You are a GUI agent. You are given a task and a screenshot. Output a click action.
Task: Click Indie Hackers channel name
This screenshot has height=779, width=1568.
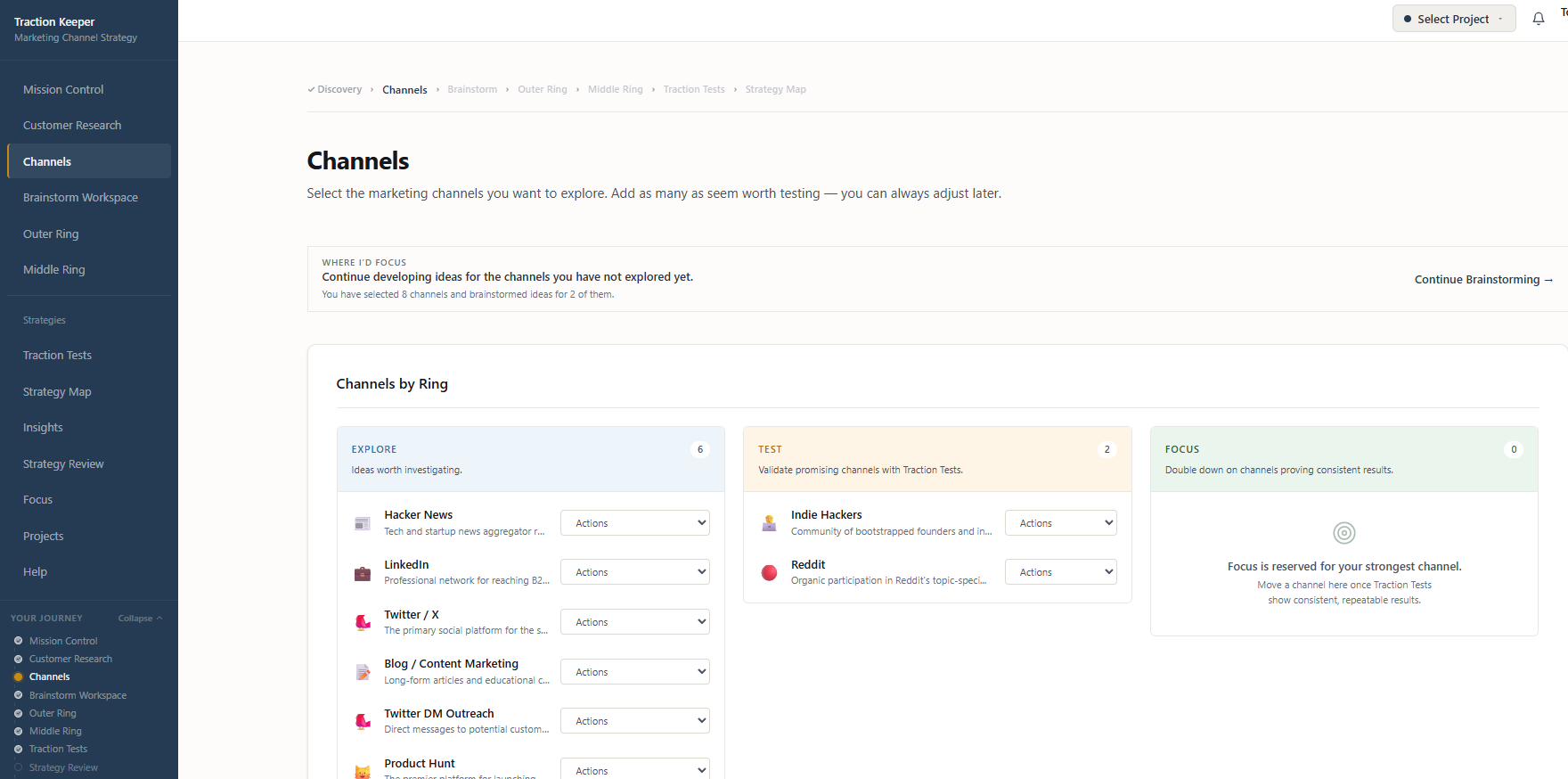coord(826,515)
